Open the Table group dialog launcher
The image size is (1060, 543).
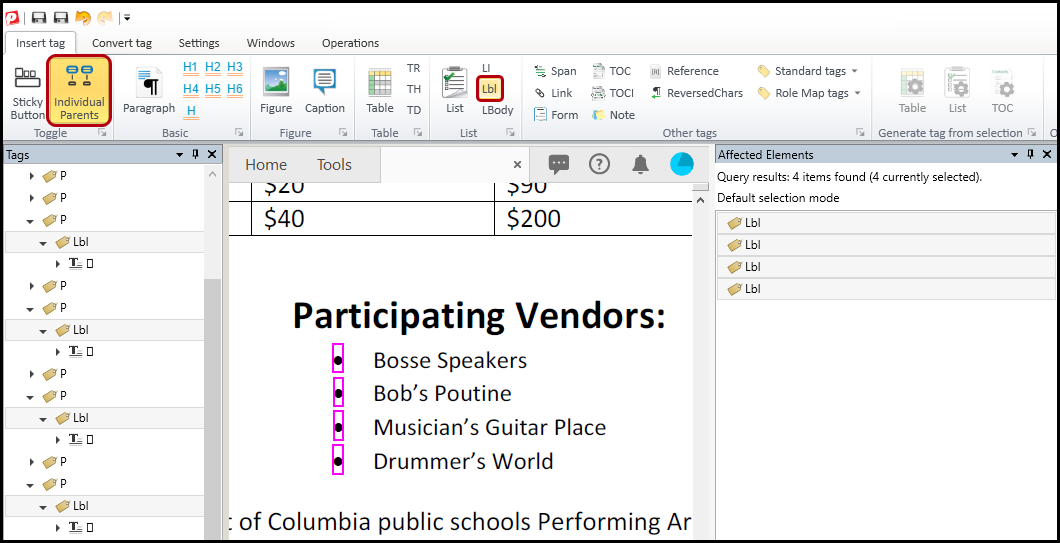[419, 133]
